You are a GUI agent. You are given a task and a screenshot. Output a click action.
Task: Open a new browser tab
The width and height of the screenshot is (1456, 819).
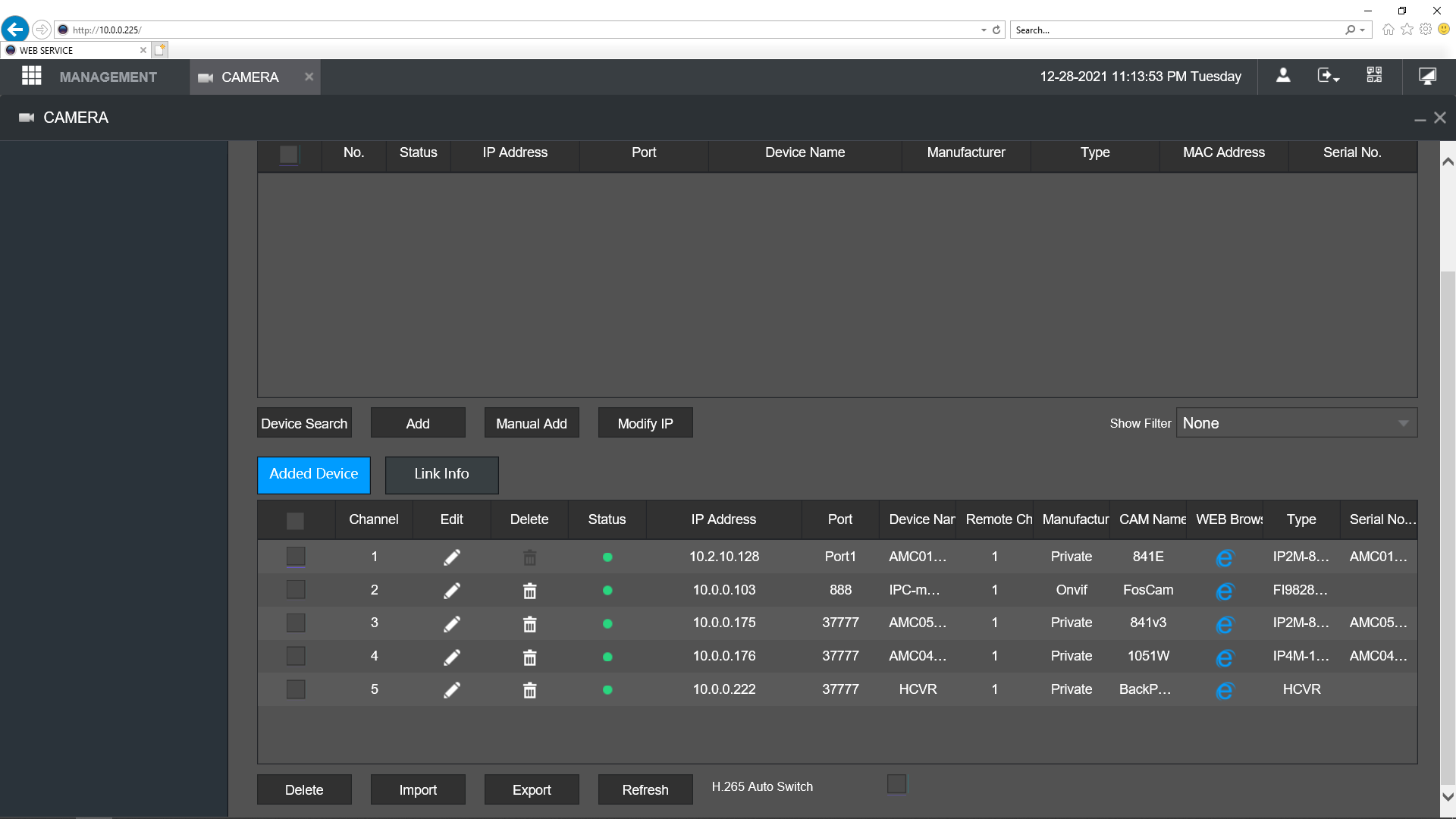coord(159,50)
